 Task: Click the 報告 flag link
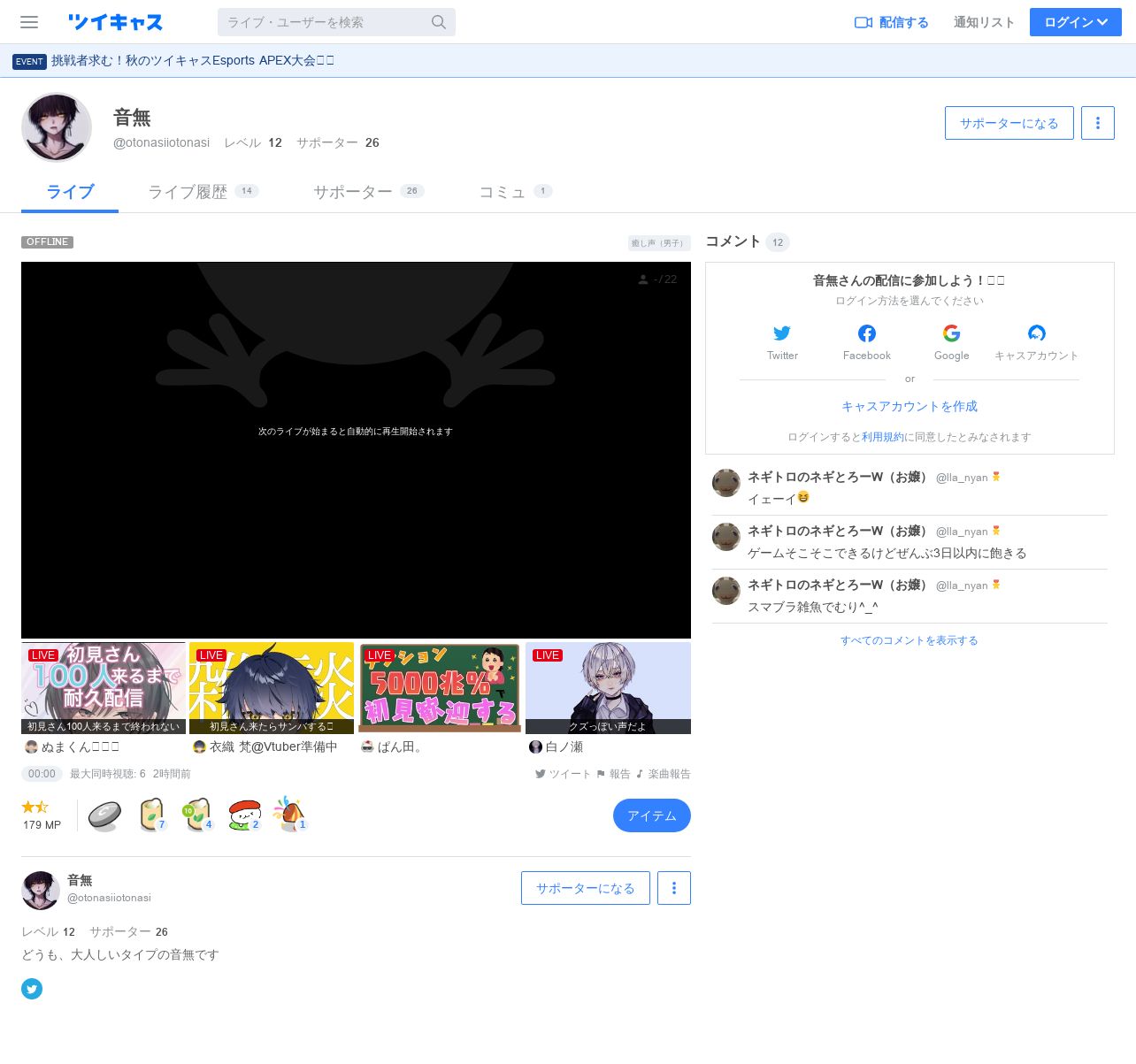(x=613, y=774)
